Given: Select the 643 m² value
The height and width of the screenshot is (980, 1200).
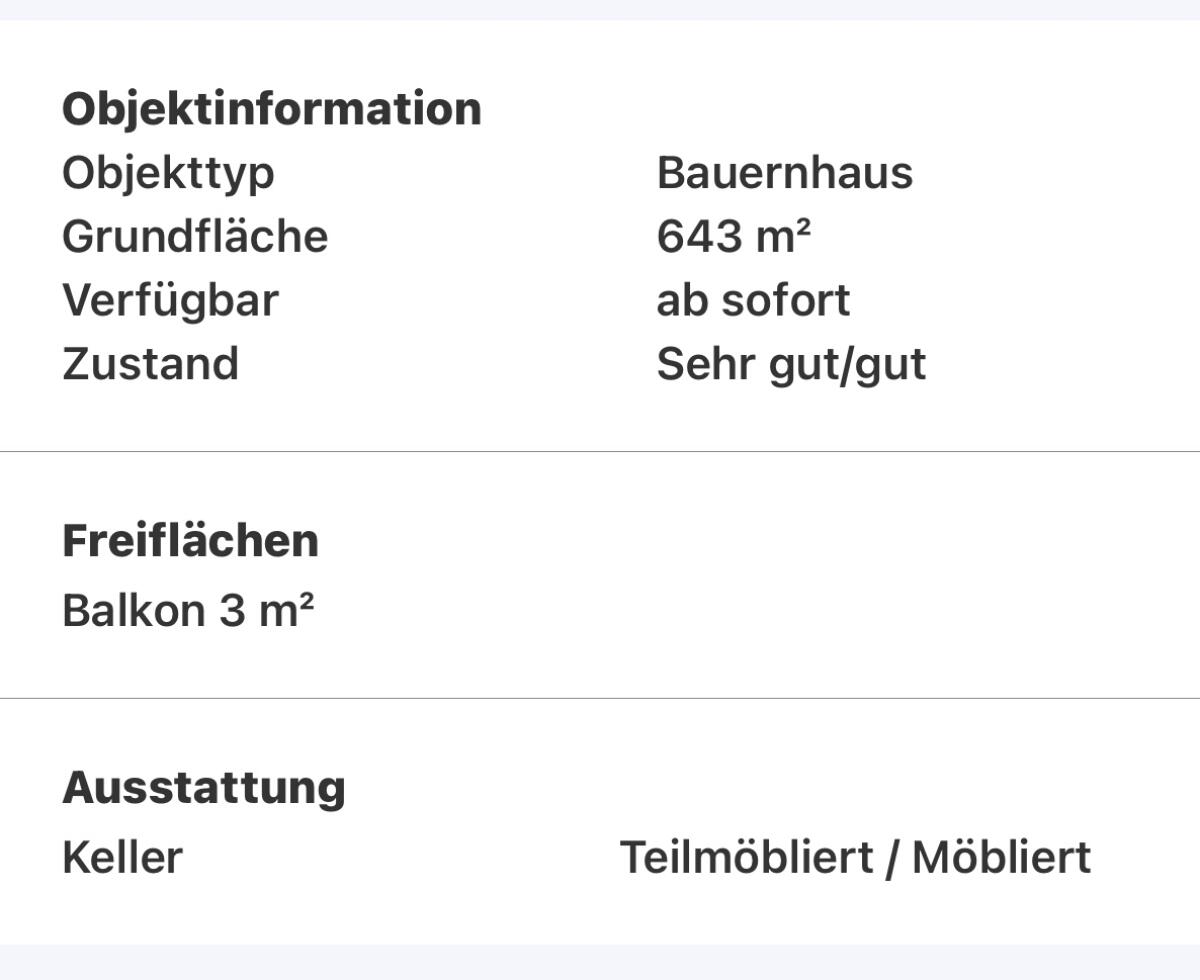Looking at the screenshot, I should point(734,237).
